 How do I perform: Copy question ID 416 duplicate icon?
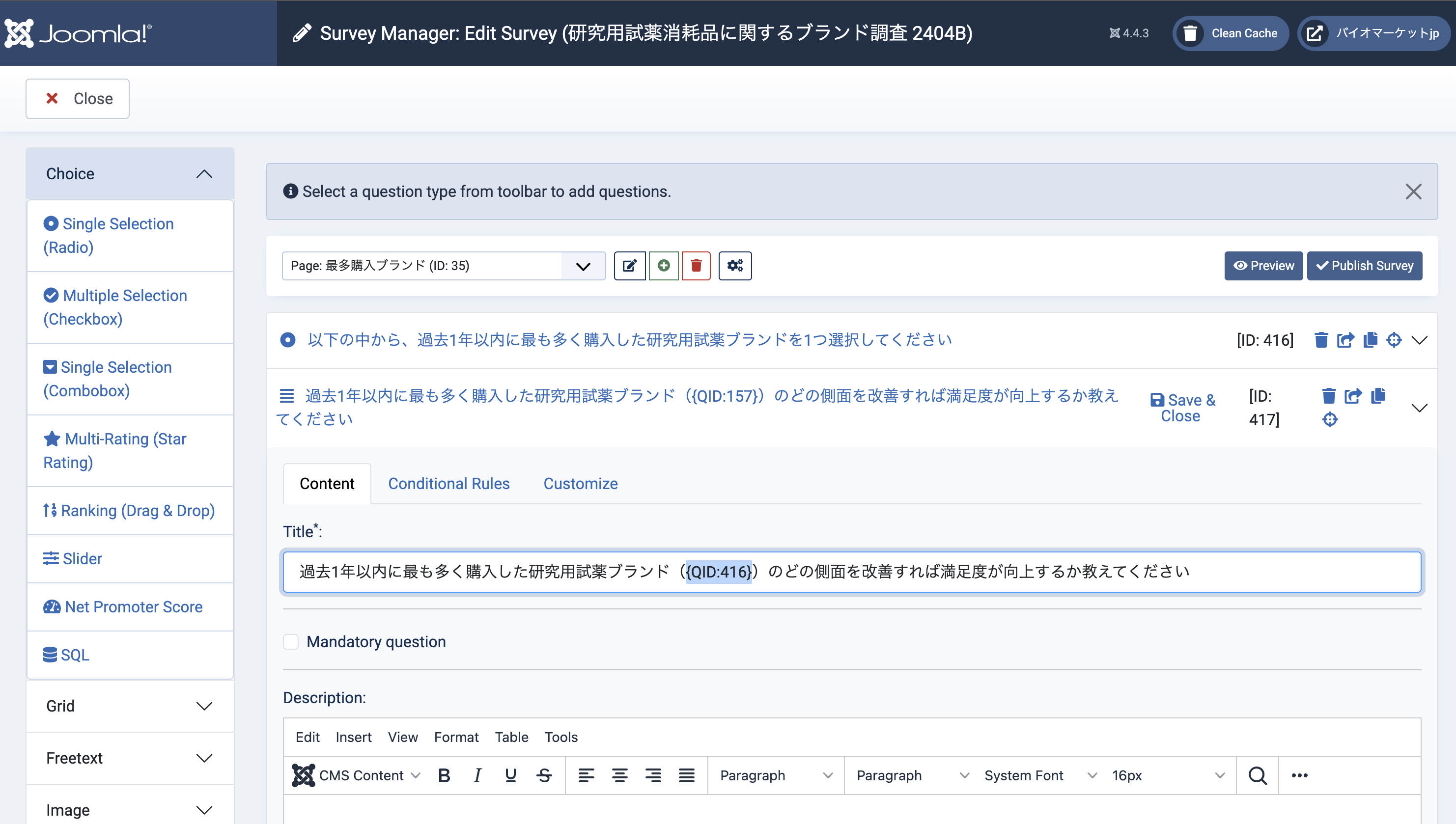(x=1370, y=340)
